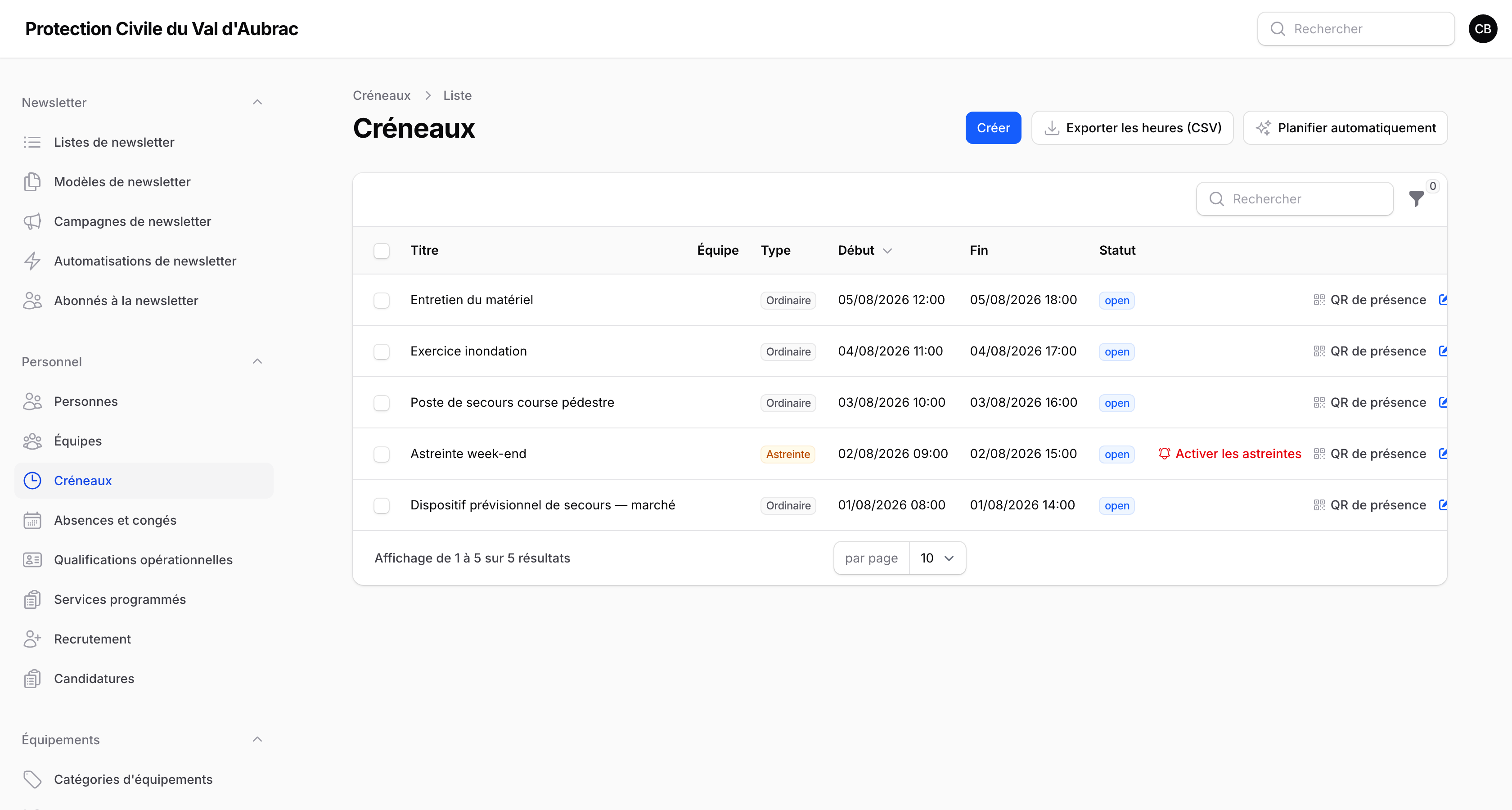Click the Créneaux breadcrumb link
1512x810 pixels.
coord(382,96)
